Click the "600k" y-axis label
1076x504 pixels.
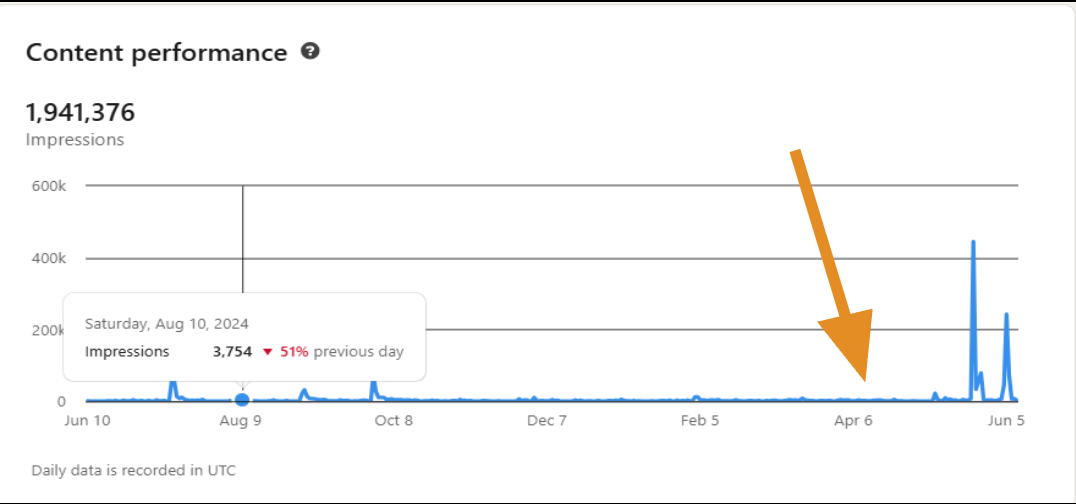pyautogui.click(x=48, y=186)
